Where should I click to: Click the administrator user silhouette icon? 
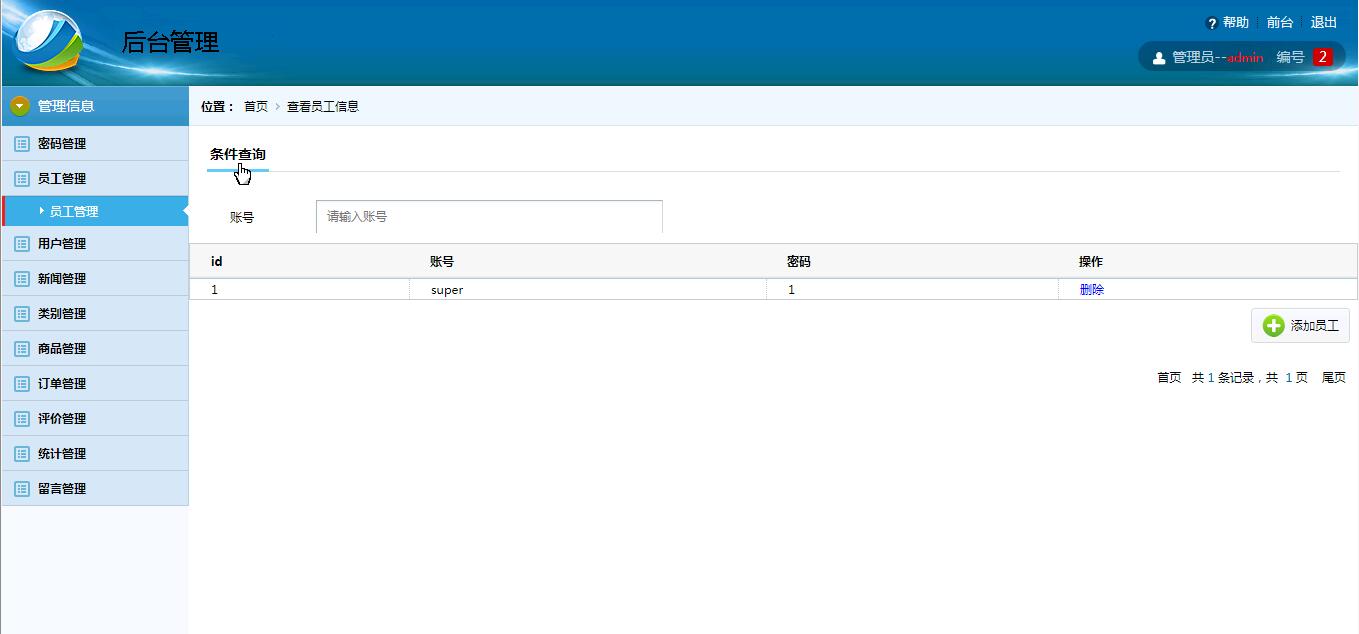(x=1159, y=58)
